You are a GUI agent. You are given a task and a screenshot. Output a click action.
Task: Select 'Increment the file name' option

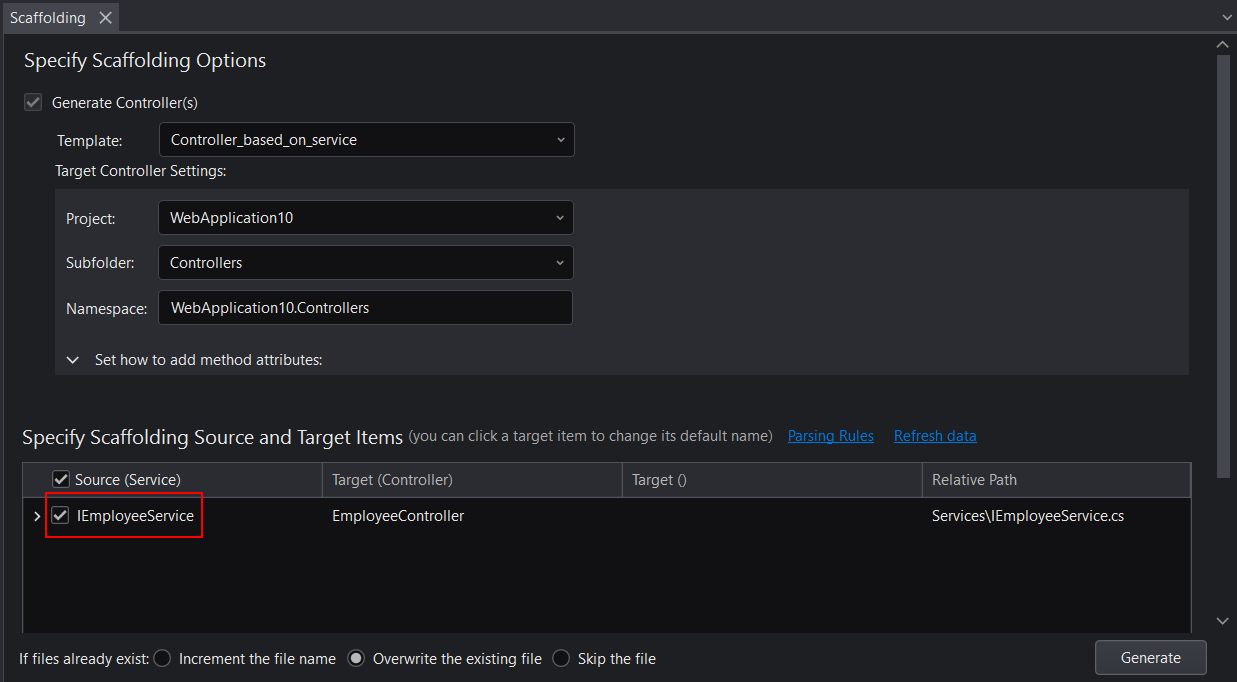pos(163,659)
